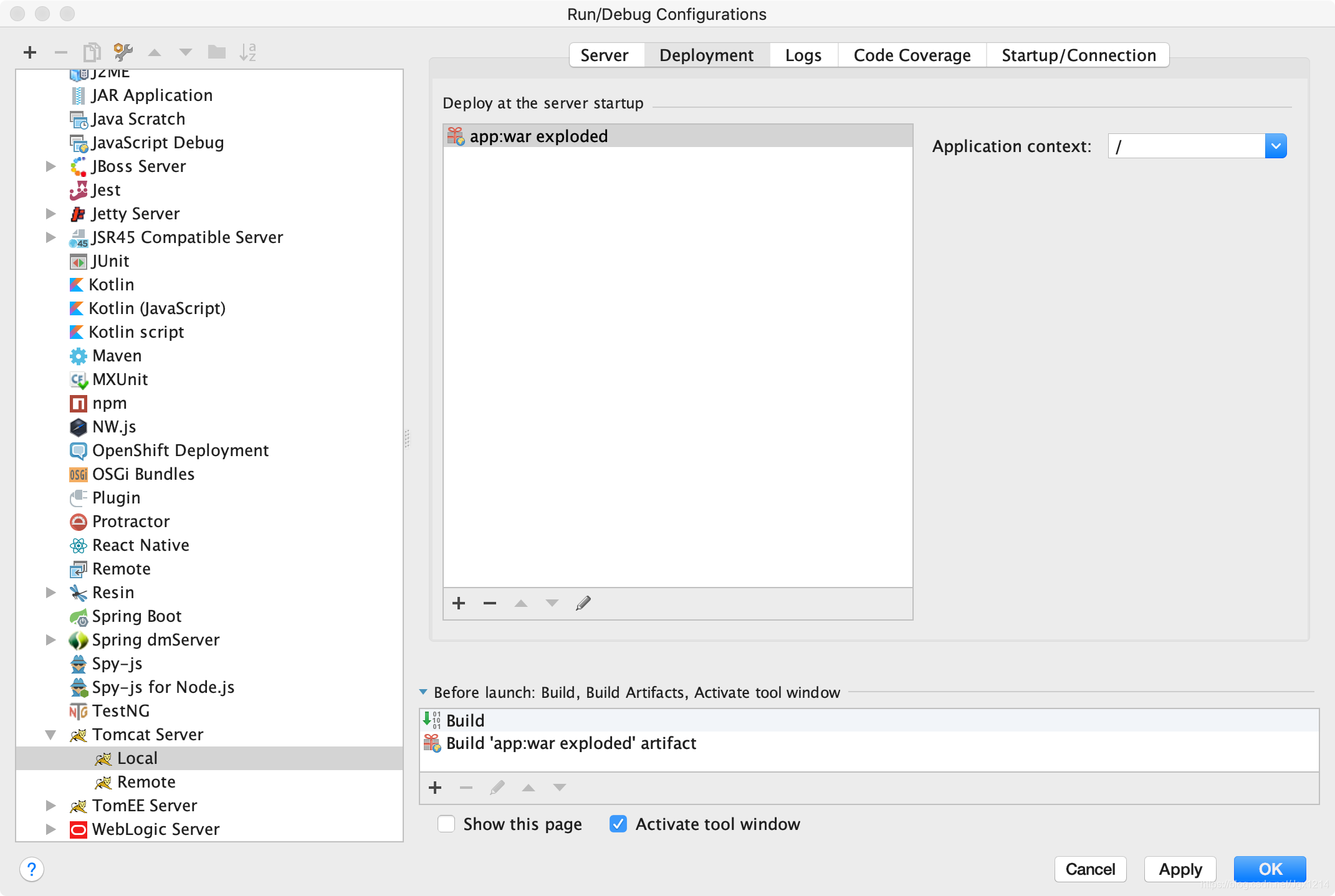Image resolution: width=1335 pixels, height=896 pixels.
Task: Sort configurations alphabetically icon
Action: [x=247, y=52]
